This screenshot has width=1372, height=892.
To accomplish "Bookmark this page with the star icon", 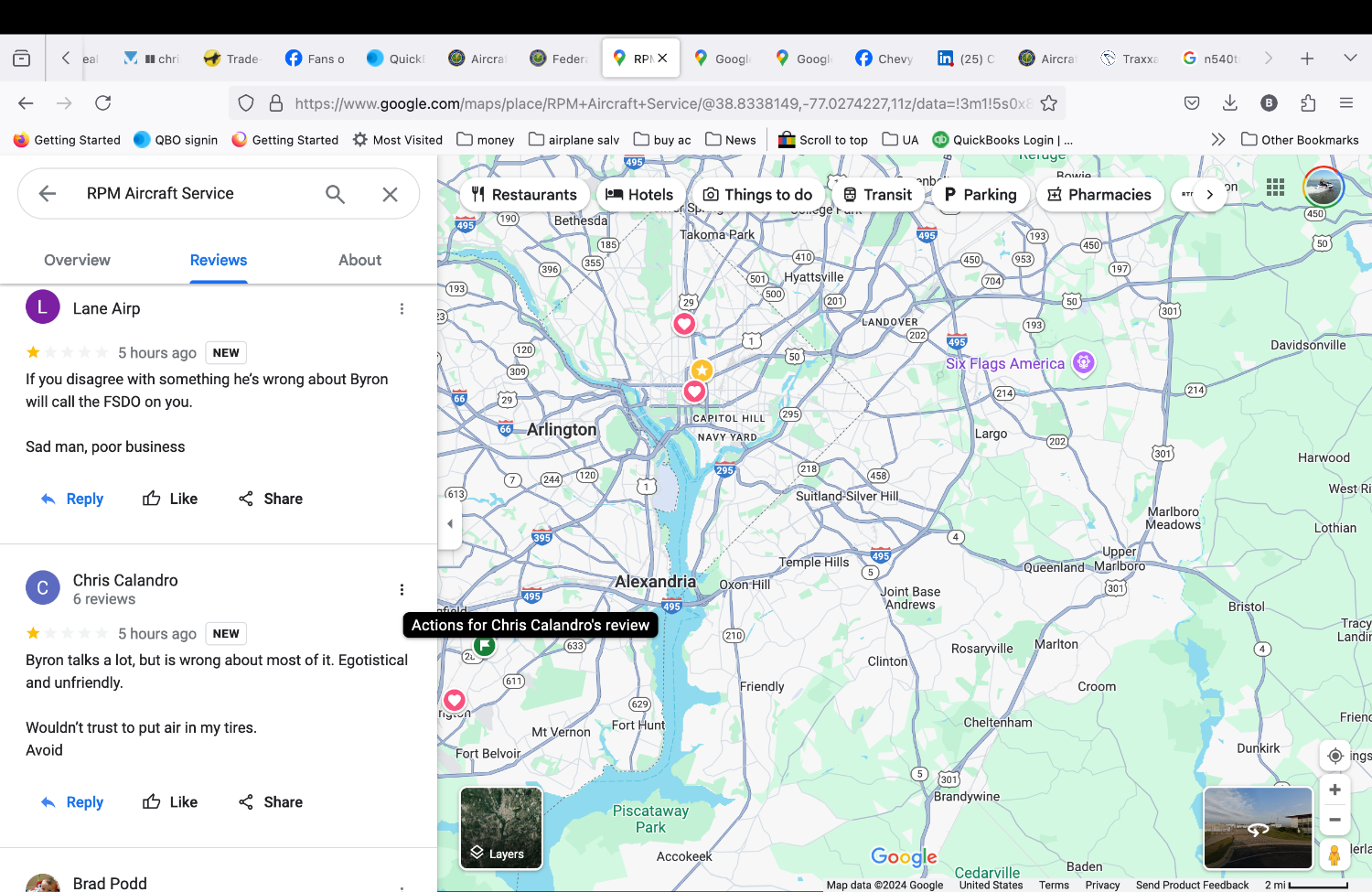I will 1049,103.
